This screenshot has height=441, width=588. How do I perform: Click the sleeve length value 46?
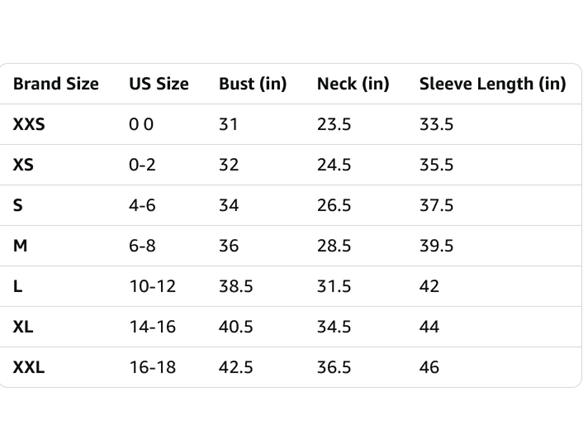[x=429, y=367]
